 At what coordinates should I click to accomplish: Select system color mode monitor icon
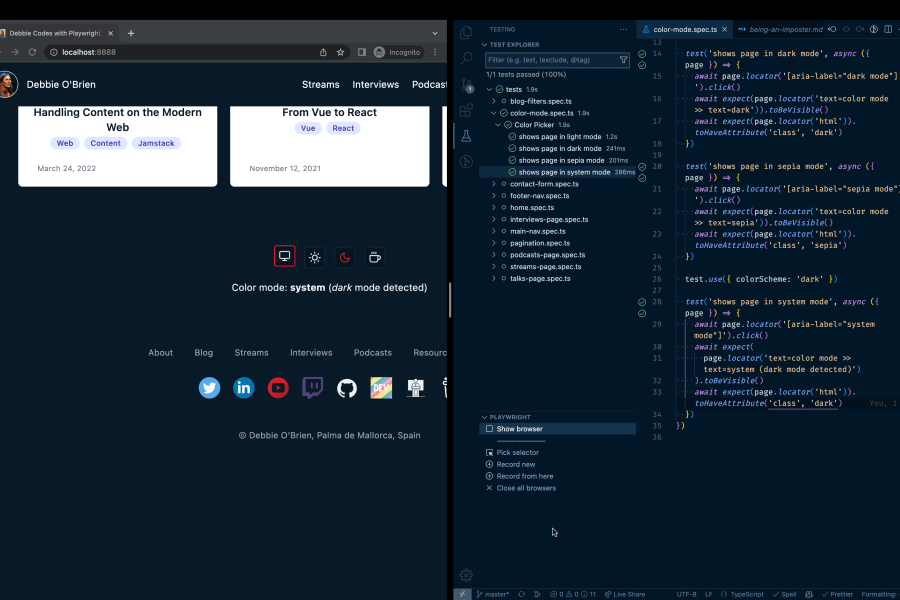click(285, 256)
